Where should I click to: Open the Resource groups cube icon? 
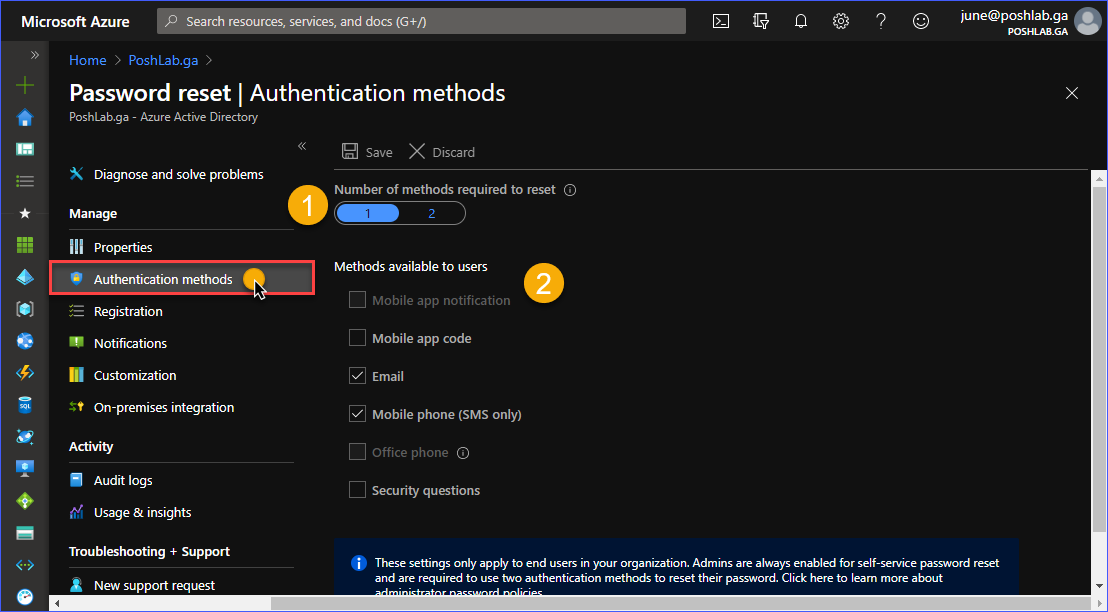pyautogui.click(x=25, y=309)
